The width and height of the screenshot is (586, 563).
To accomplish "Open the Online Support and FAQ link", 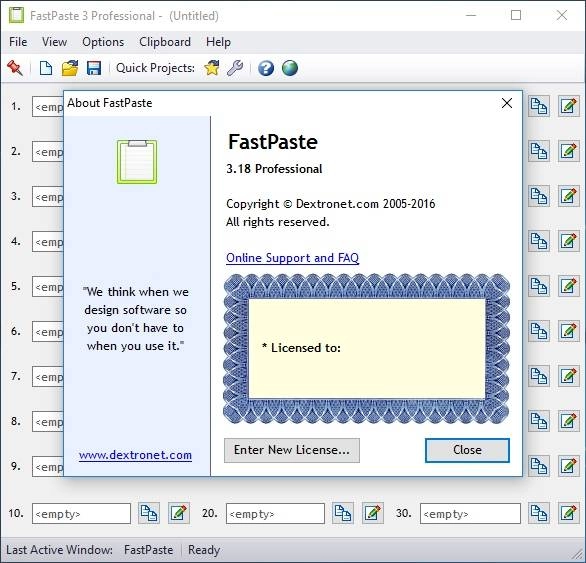I will pos(293,258).
